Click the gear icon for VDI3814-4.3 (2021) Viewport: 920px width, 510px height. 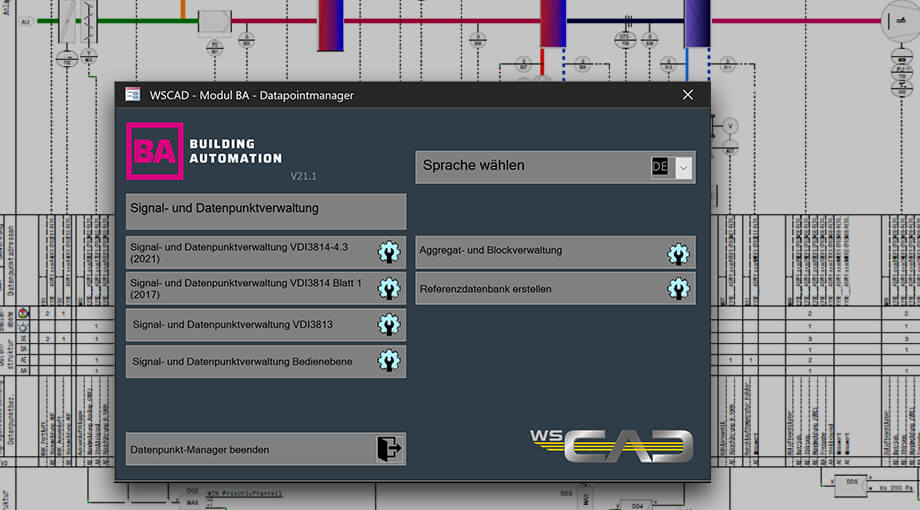pyautogui.click(x=388, y=252)
